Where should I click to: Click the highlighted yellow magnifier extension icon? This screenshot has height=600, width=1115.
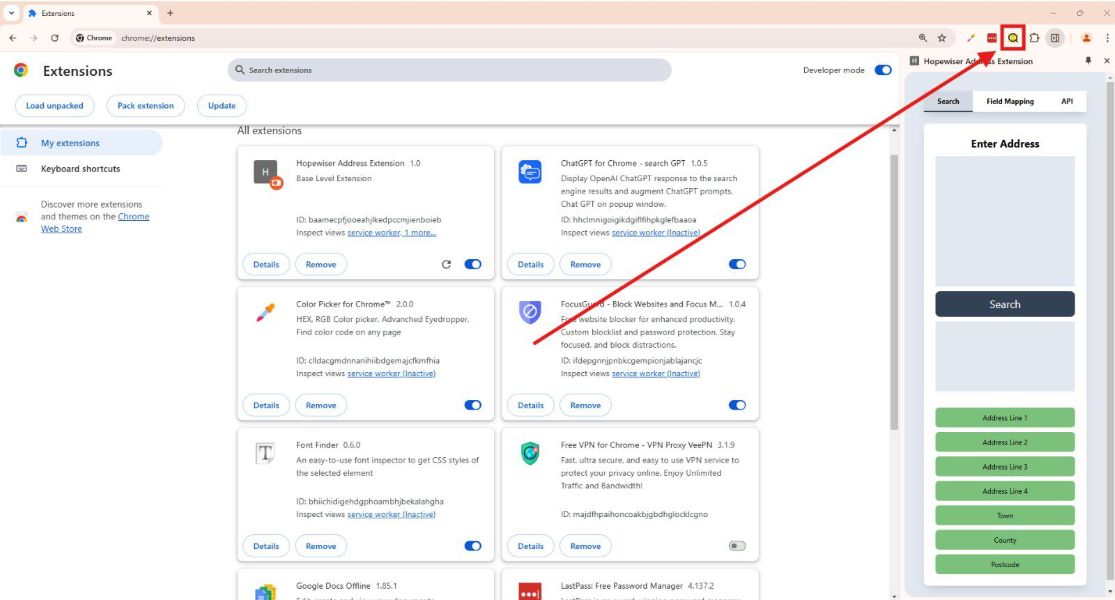pos(1013,38)
